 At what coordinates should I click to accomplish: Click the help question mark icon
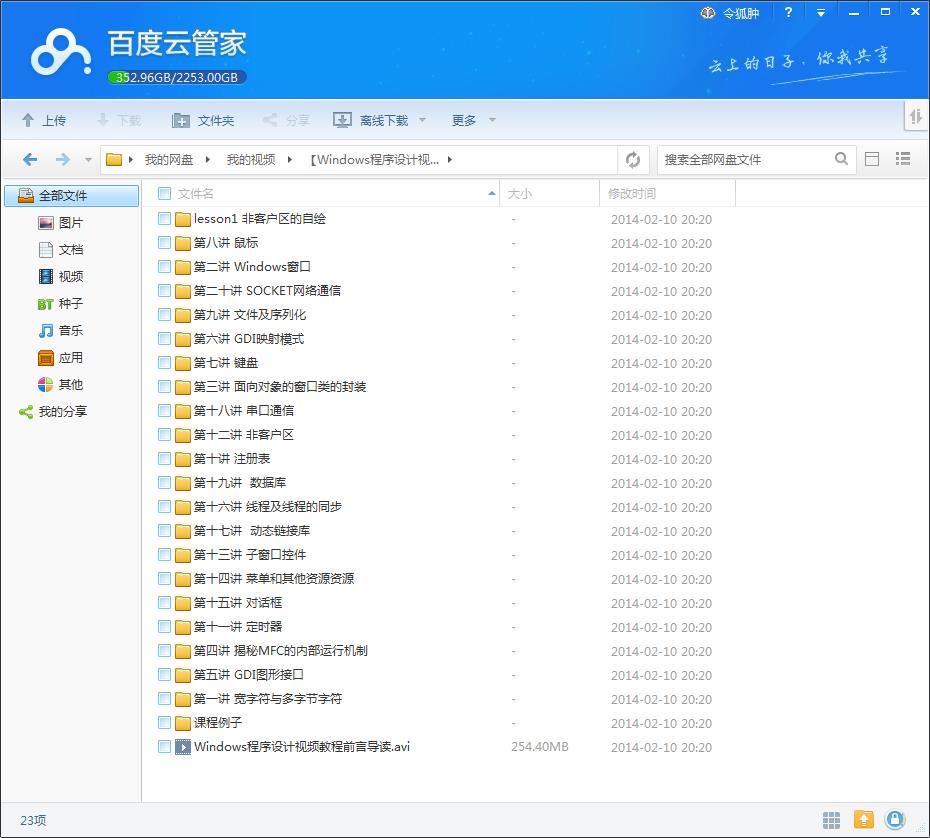[788, 12]
